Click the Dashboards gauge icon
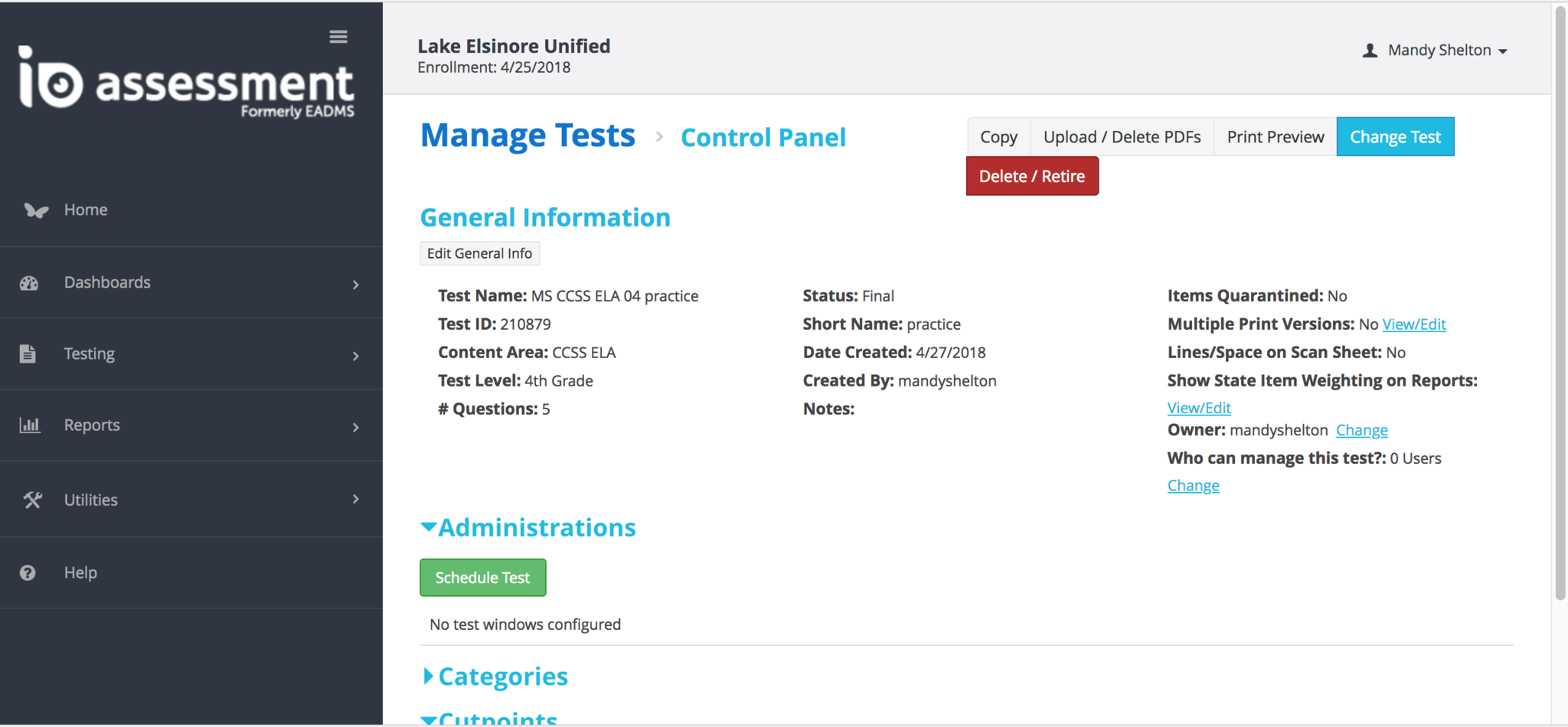 29,283
